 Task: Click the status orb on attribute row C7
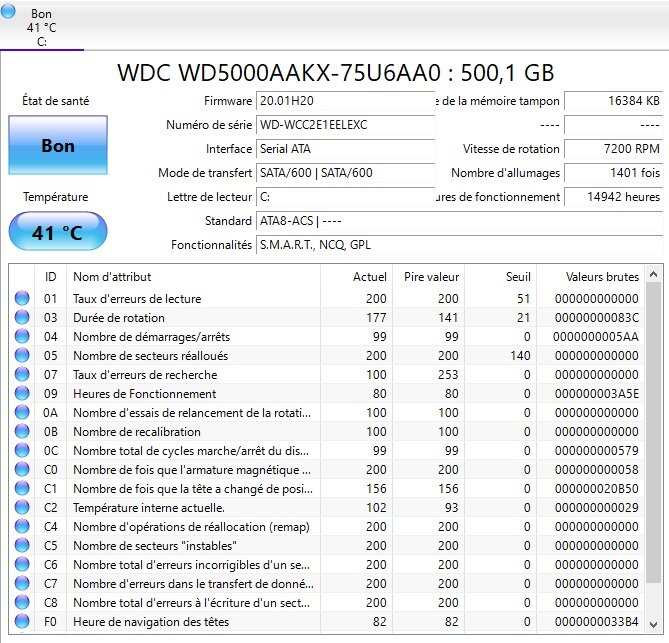tap(22, 583)
